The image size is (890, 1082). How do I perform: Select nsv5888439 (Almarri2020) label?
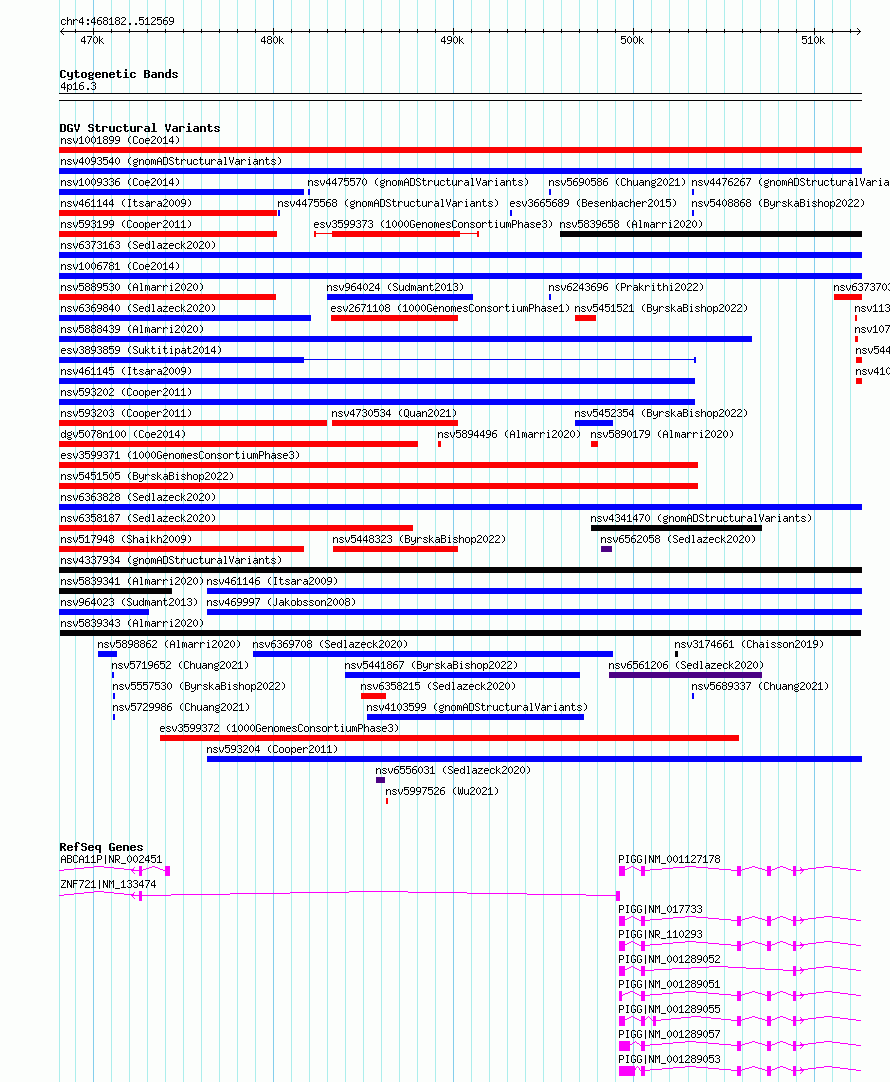click(132, 330)
